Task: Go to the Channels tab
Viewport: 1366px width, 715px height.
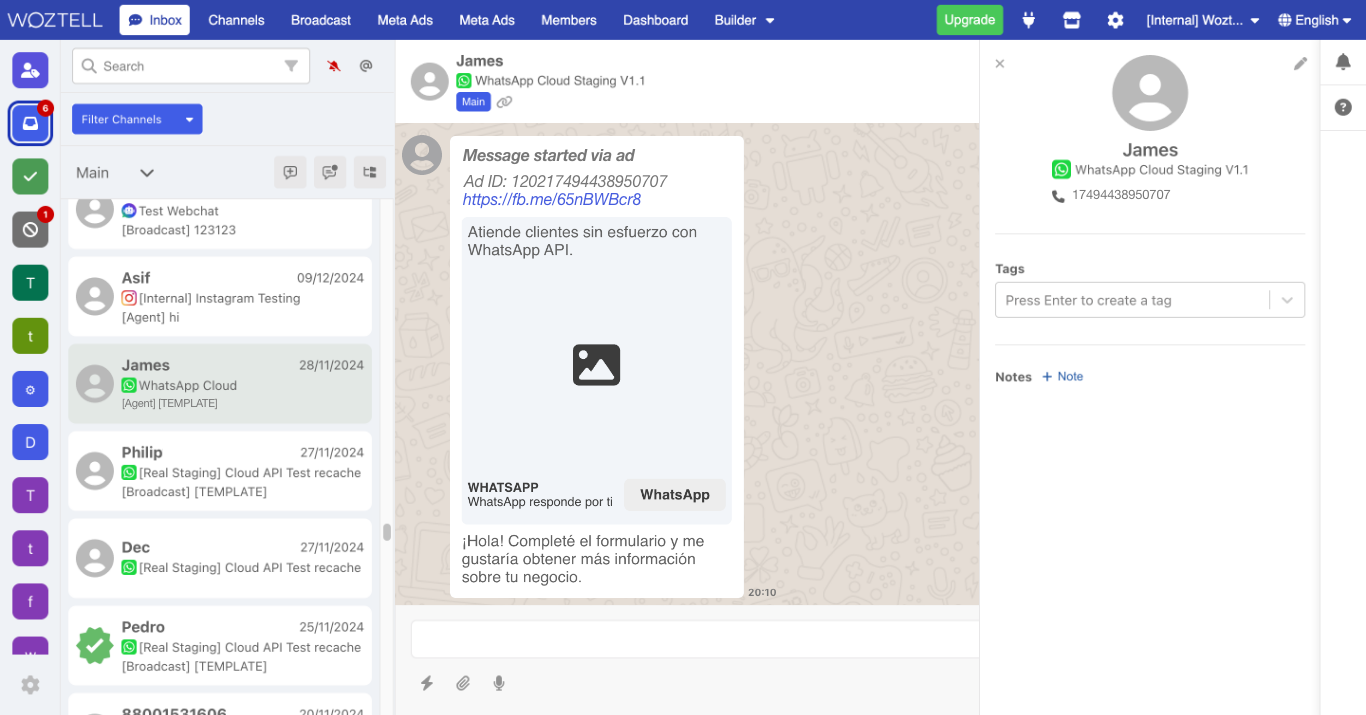Action: [x=236, y=20]
